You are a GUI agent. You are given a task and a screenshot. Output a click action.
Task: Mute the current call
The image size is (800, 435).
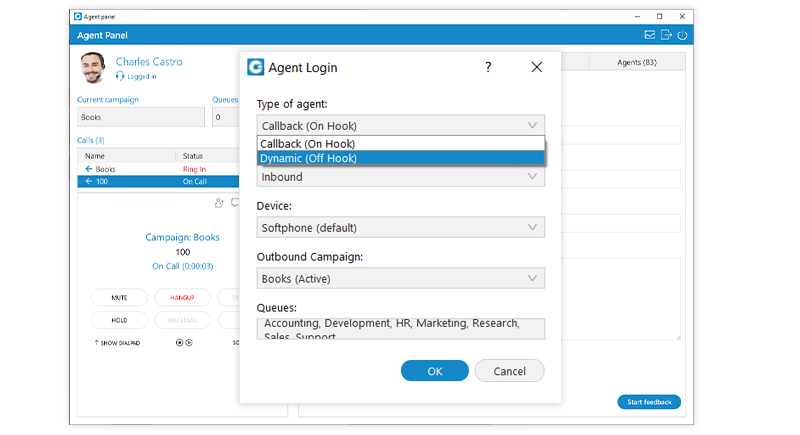119,298
